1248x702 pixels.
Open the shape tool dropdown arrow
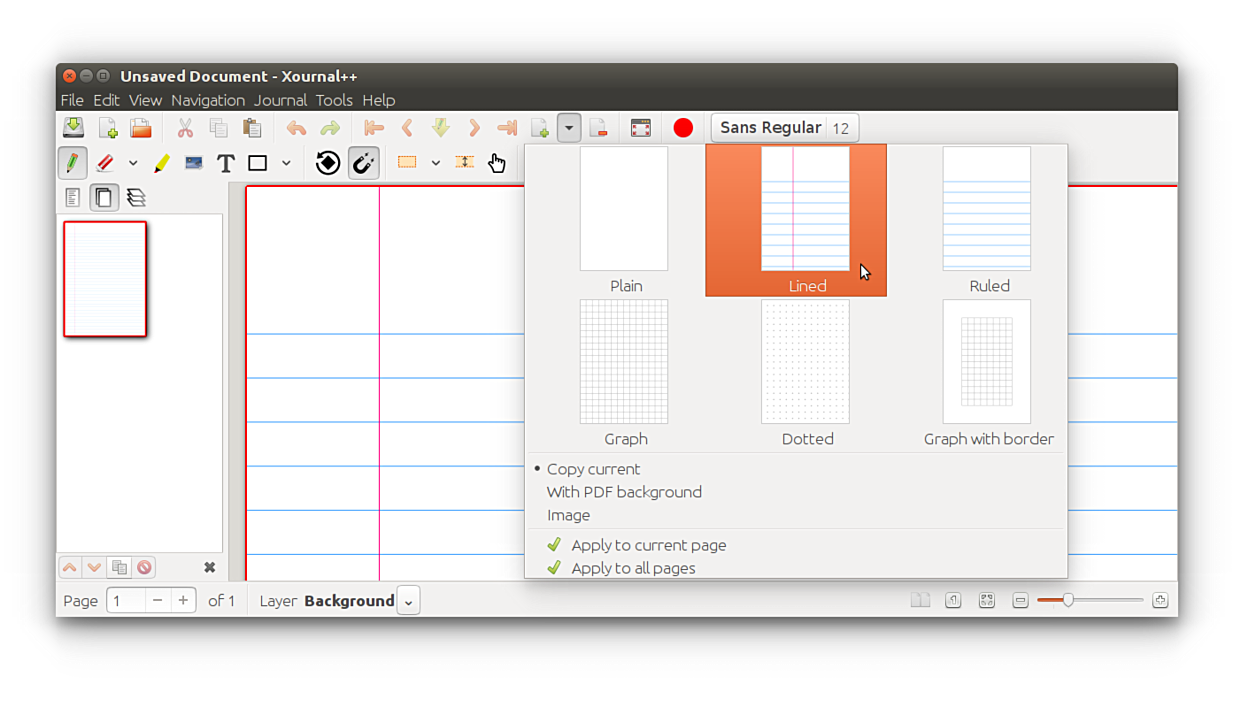[286, 163]
